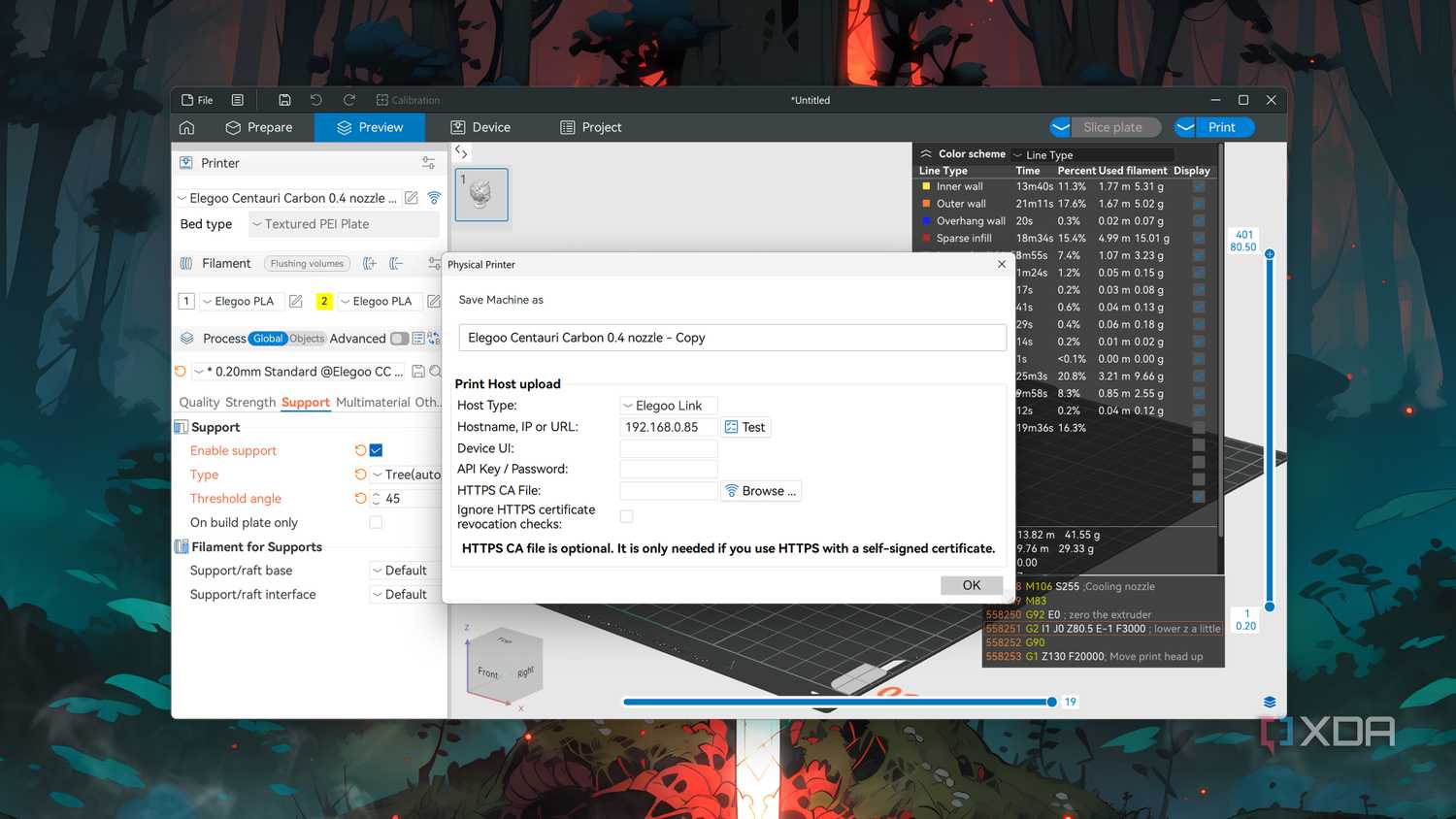Click edit icon beside first Elegoo PLA
This screenshot has height=819, width=1456.
coord(296,301)
